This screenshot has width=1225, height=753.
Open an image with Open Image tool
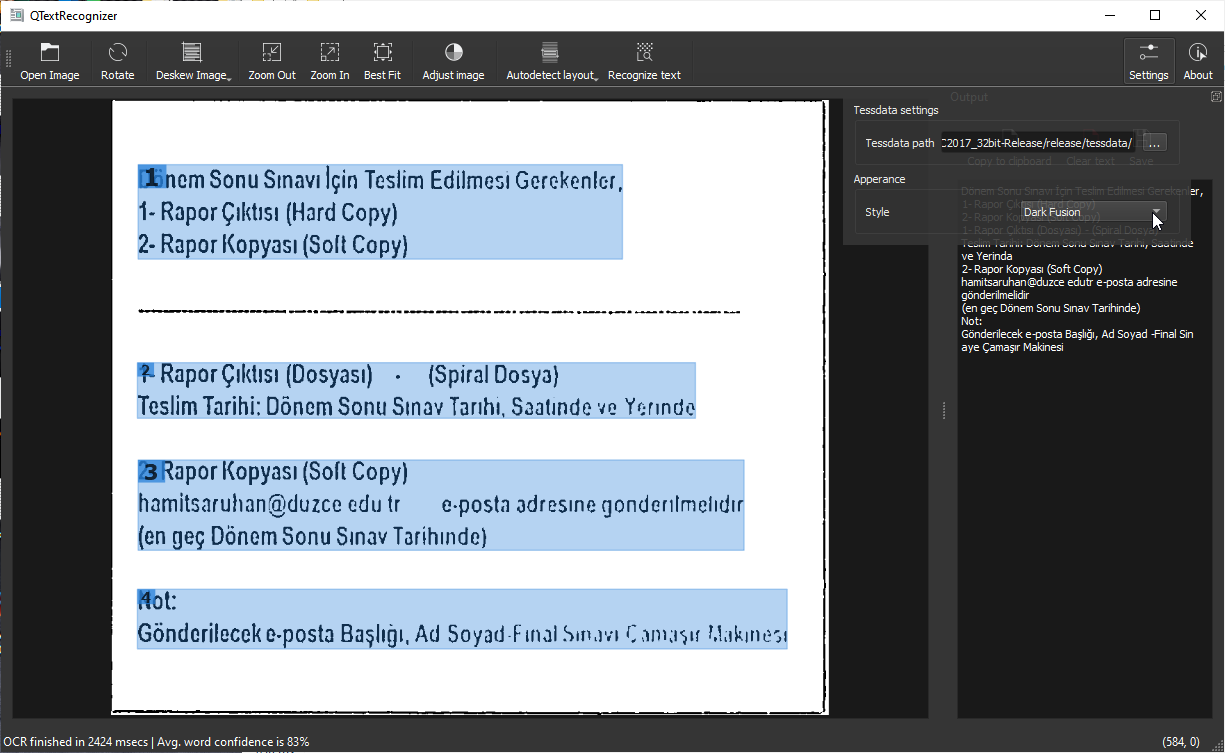point(50,62)
